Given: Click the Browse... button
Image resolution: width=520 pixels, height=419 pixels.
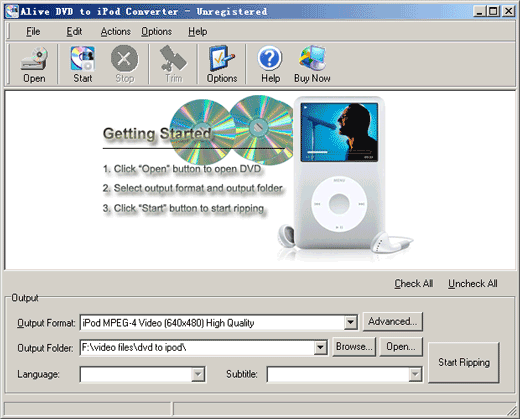Looking at the screenshot, I should point(354,347).
